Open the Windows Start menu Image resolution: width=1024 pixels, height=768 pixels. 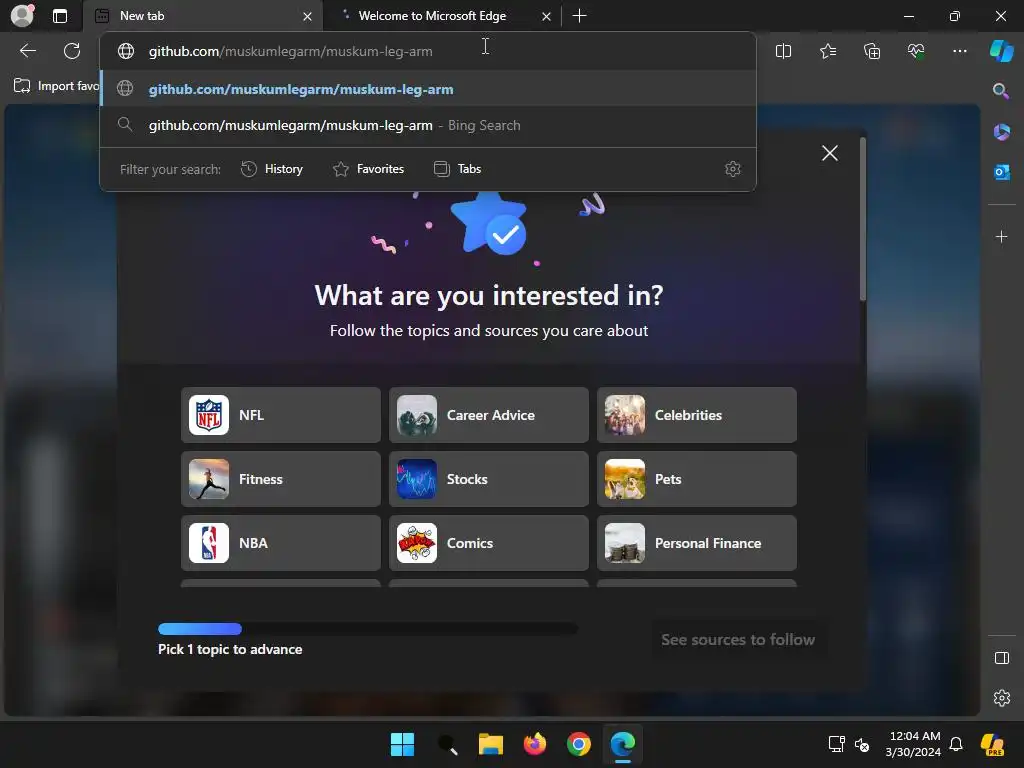(402, 744)
